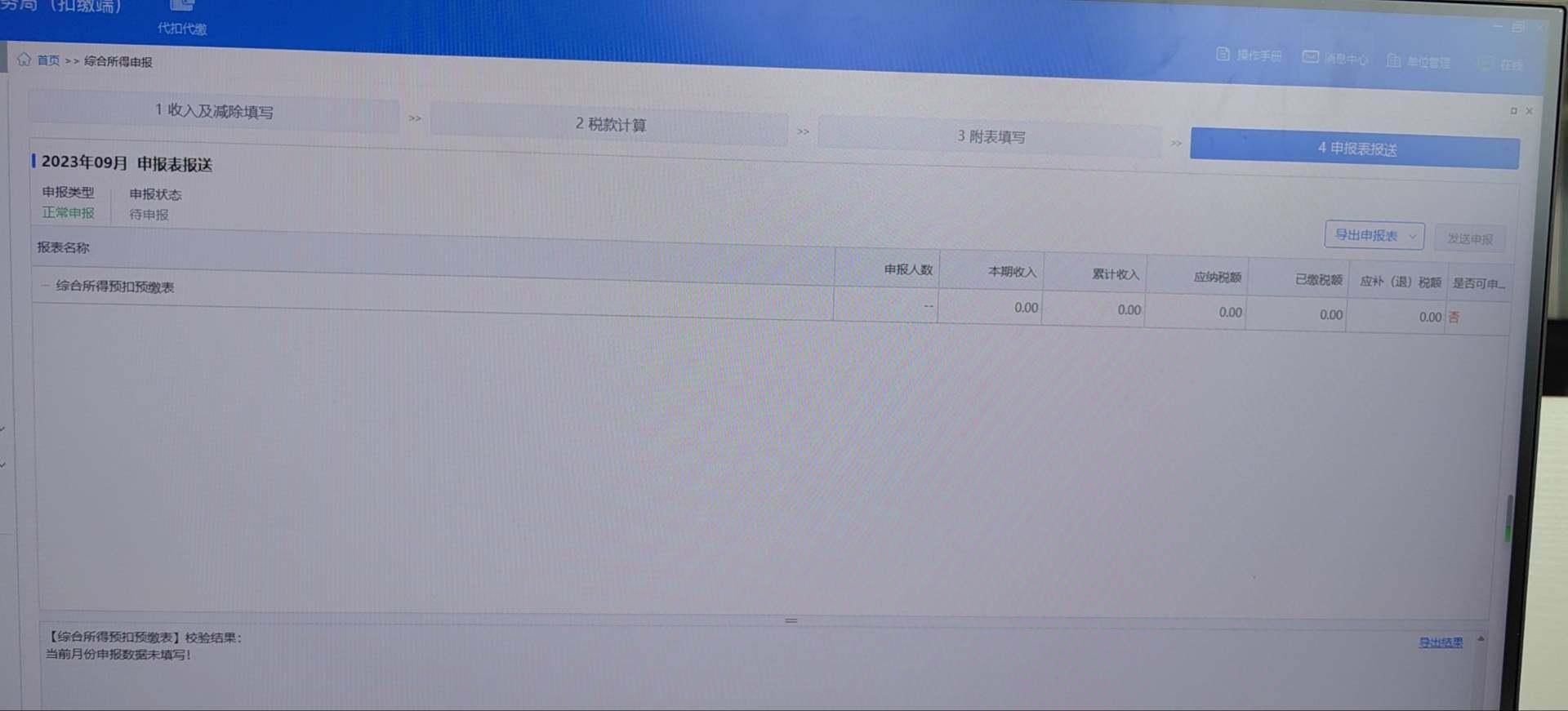Open the 导出申报表 dropdown arrow

click(x=1412, y=236)
